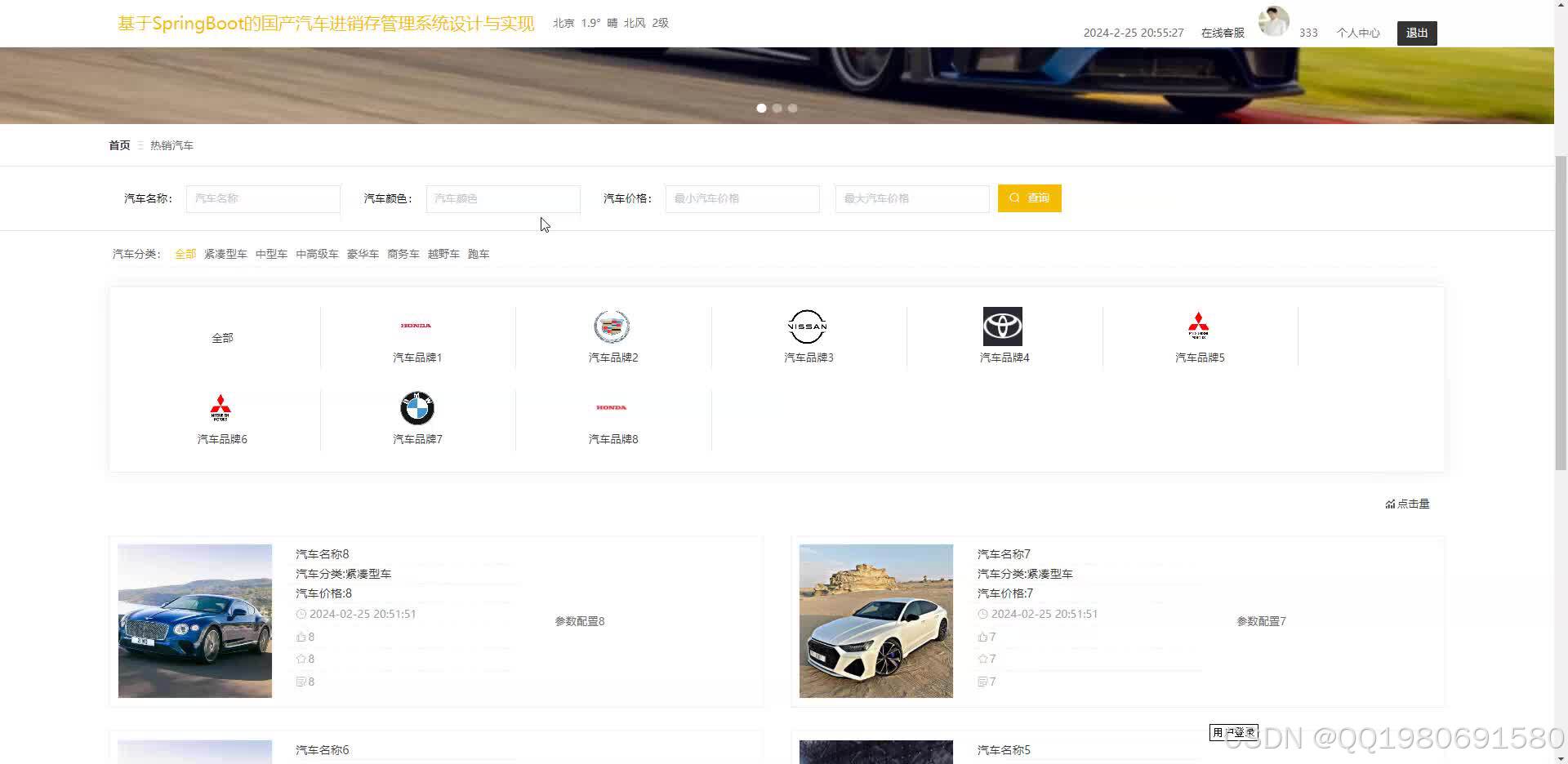
Task: Click the 查询 search button
Action: click(1029, 198)
